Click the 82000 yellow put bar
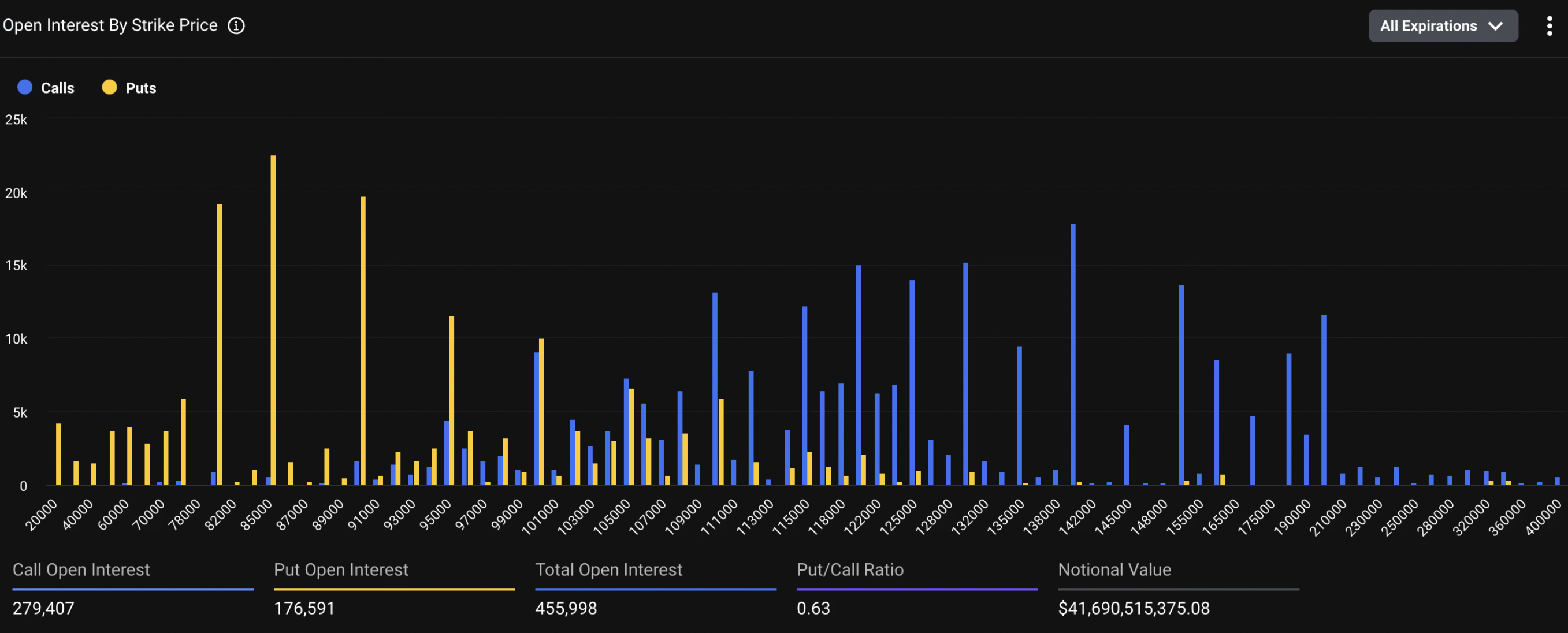The height and width of the screenshot is (633, 1568). click(220, 344)
